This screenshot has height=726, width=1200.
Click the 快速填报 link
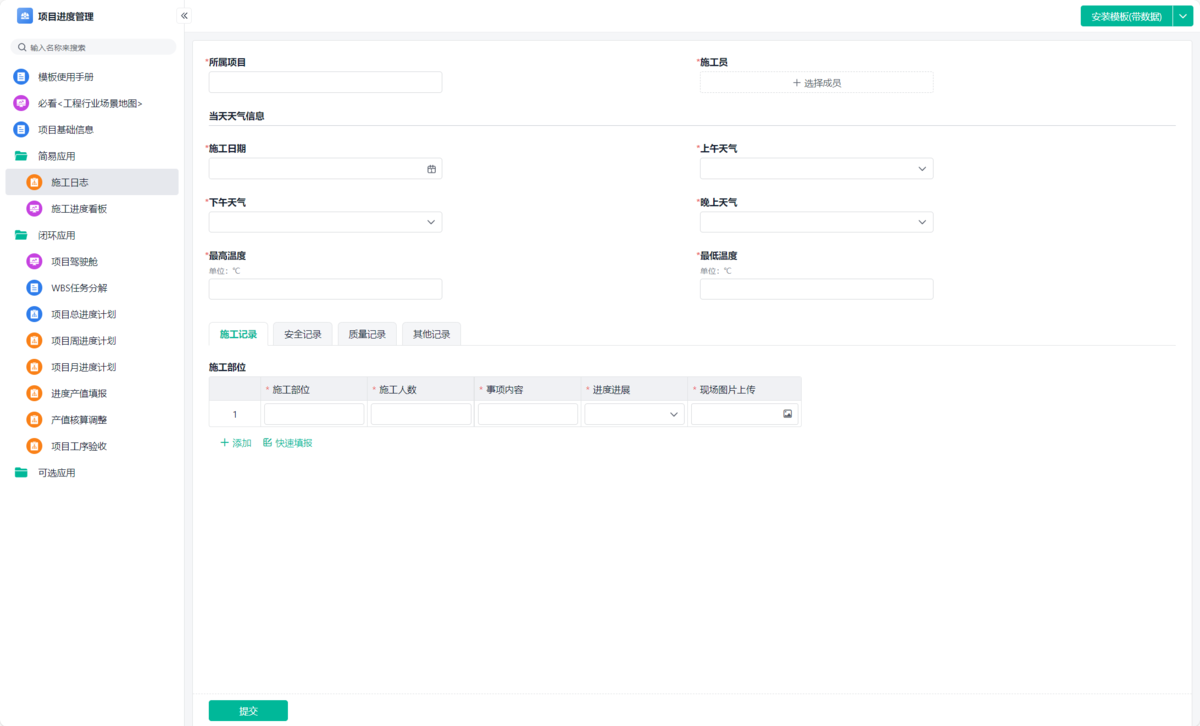pos(288,442)
